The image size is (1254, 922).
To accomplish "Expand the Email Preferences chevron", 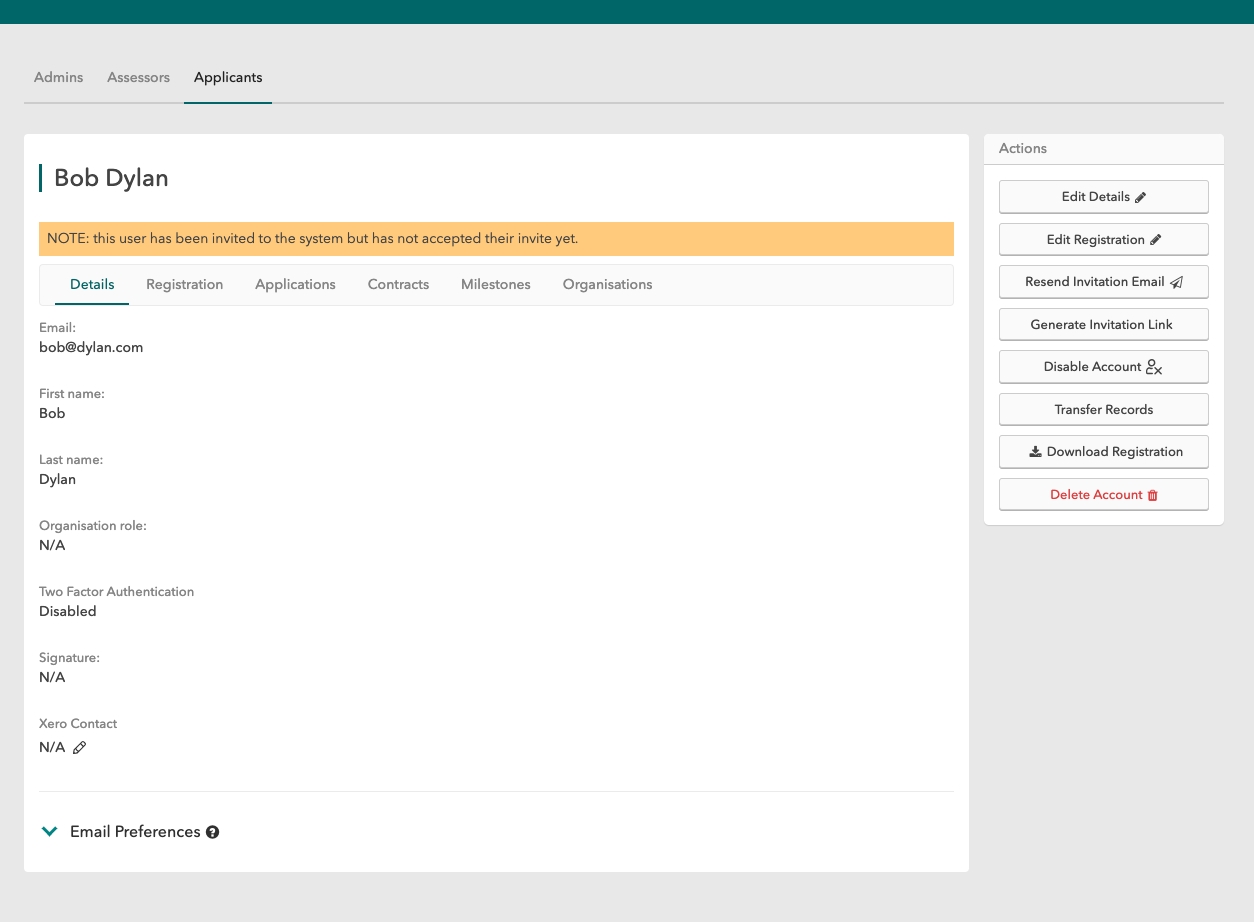I will (49, 832).
